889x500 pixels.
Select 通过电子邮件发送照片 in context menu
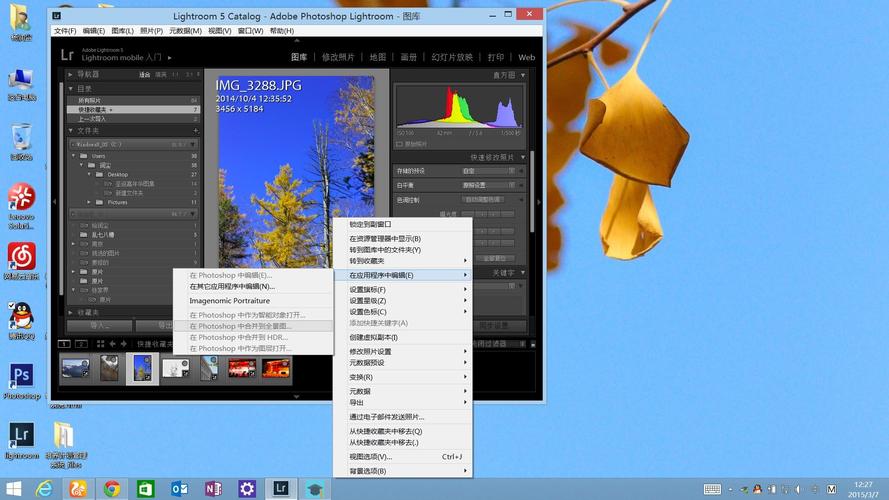coord(403,417)
